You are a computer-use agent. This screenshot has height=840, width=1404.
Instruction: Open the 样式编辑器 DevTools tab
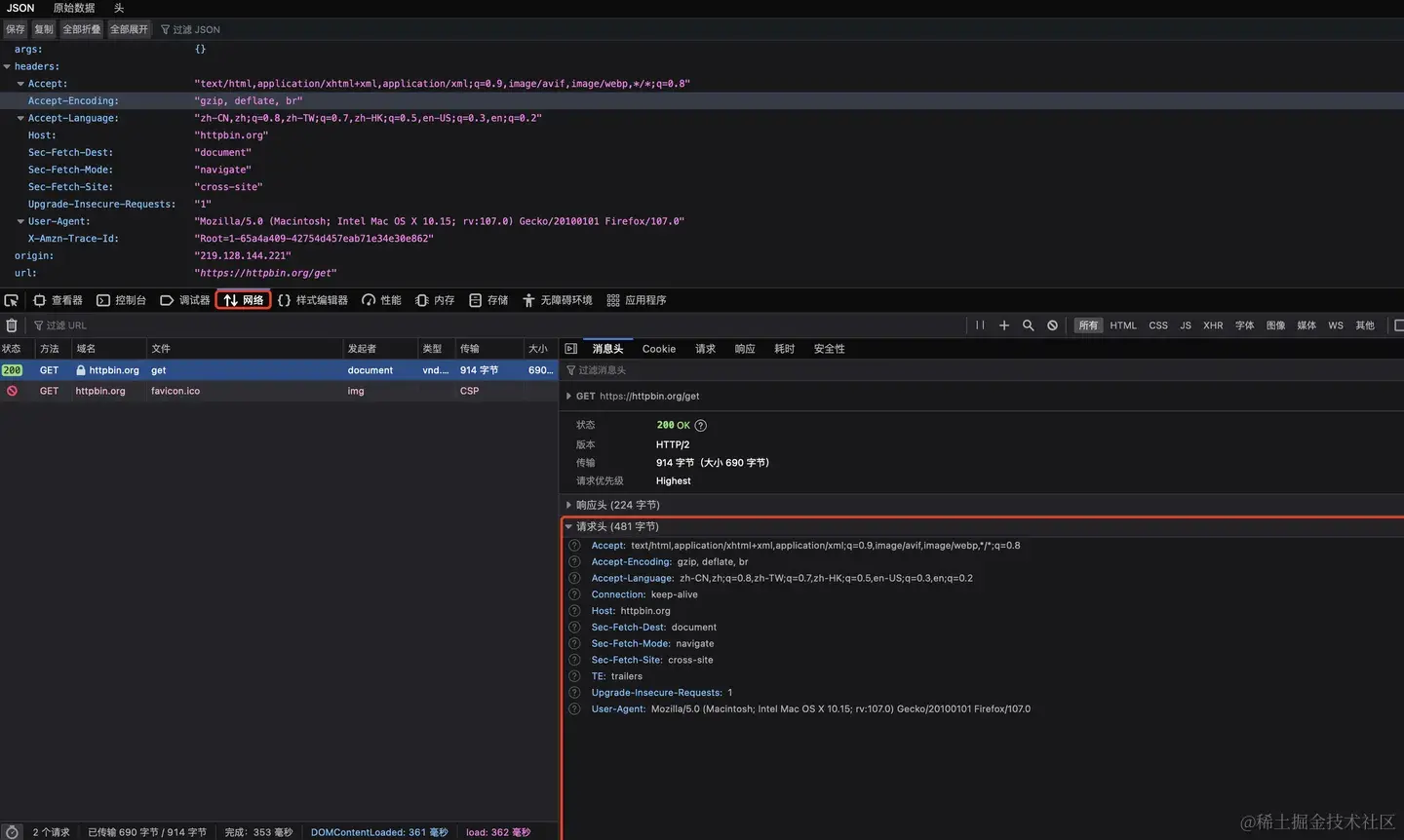[313, 300]
